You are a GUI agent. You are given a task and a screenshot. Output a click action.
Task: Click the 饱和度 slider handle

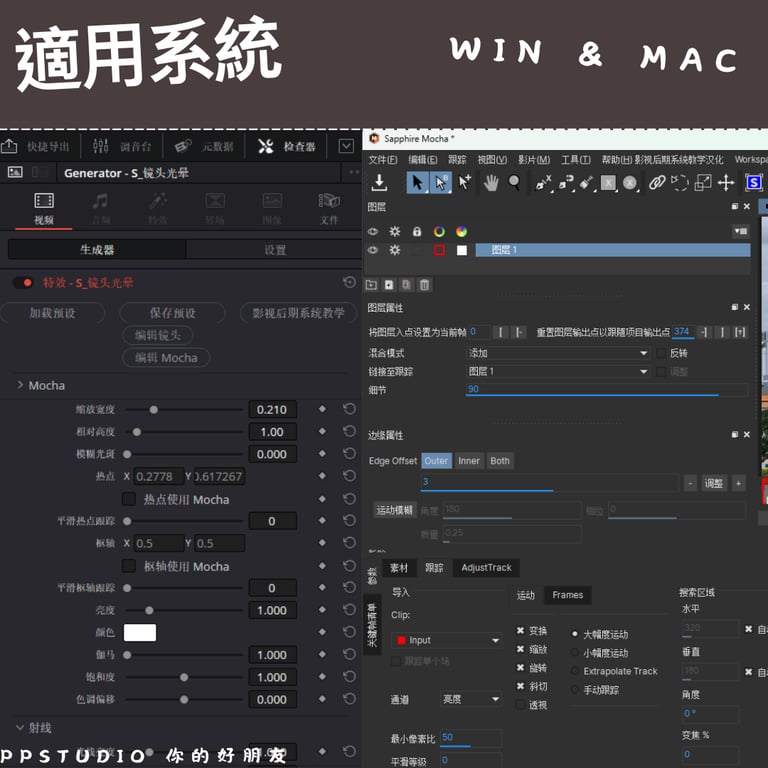click(x=184, y=677)
